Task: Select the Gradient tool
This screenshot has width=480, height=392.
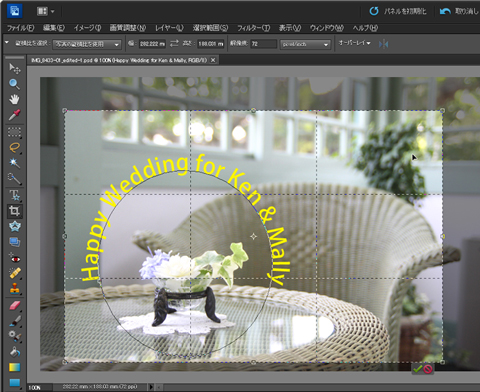Action: [x=14, y=367]
